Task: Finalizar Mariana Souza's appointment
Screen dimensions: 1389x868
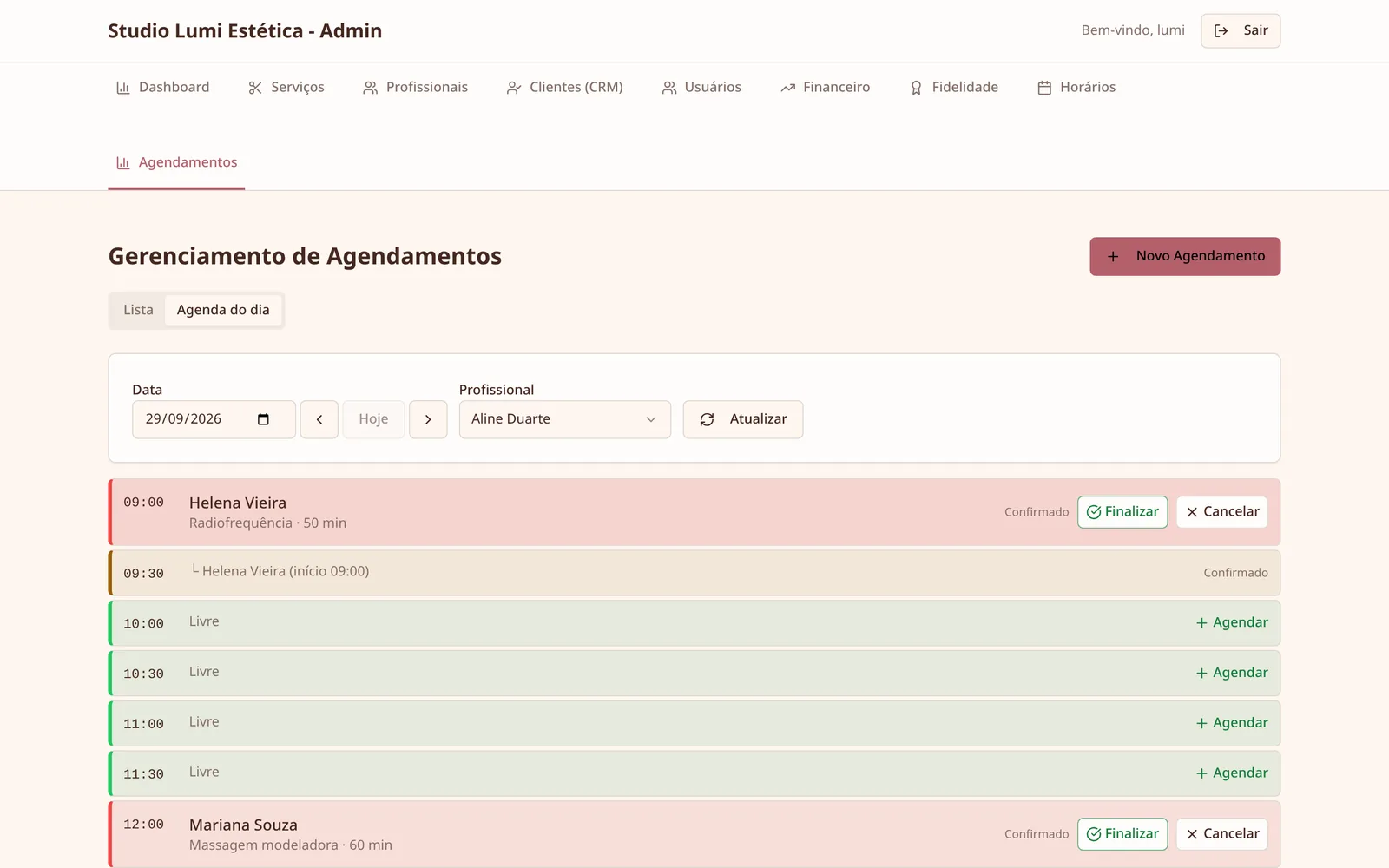Action: pyautogui.click(x=1122, y=834)
